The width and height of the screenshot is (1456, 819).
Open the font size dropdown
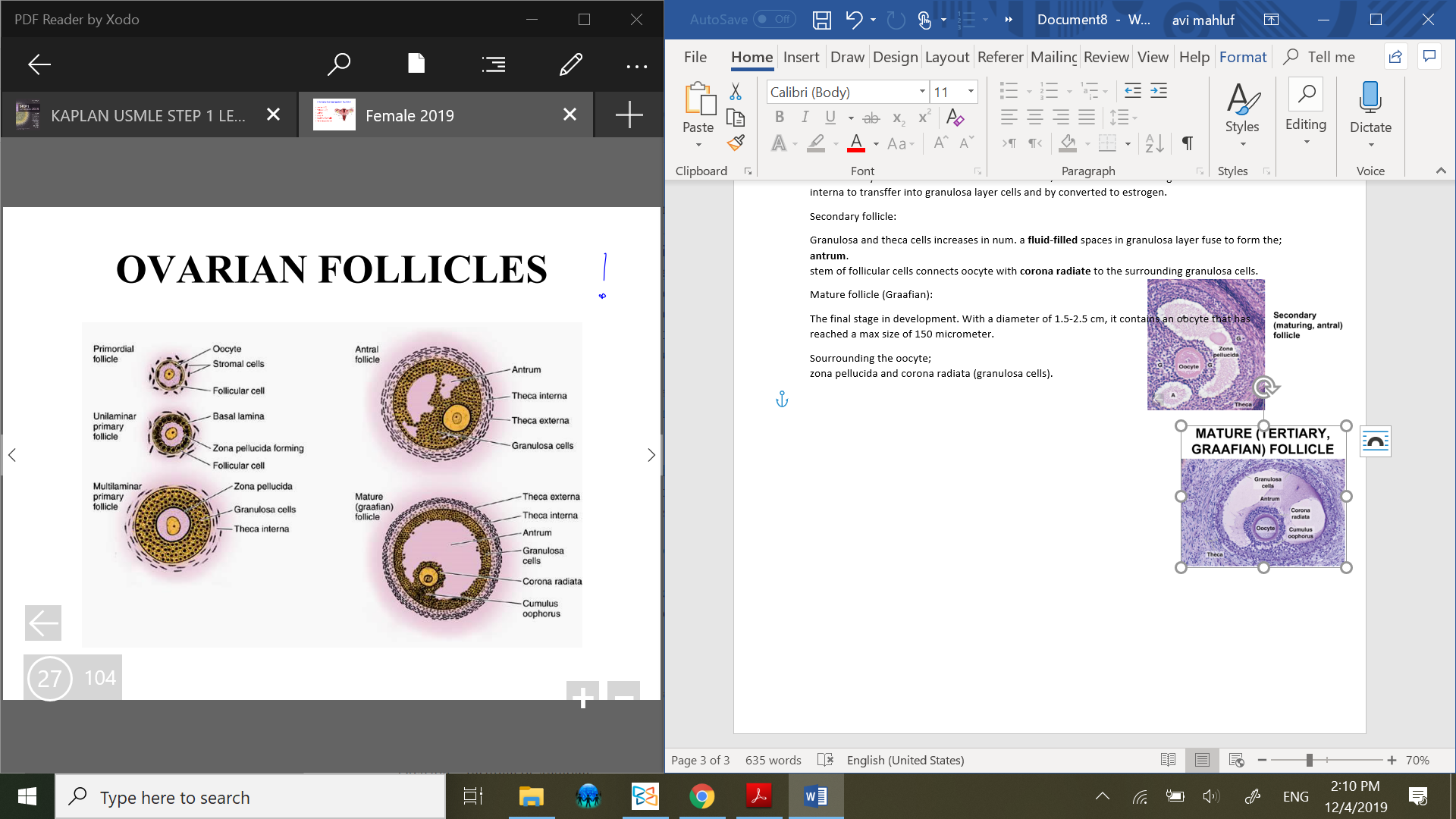(971, 92)
